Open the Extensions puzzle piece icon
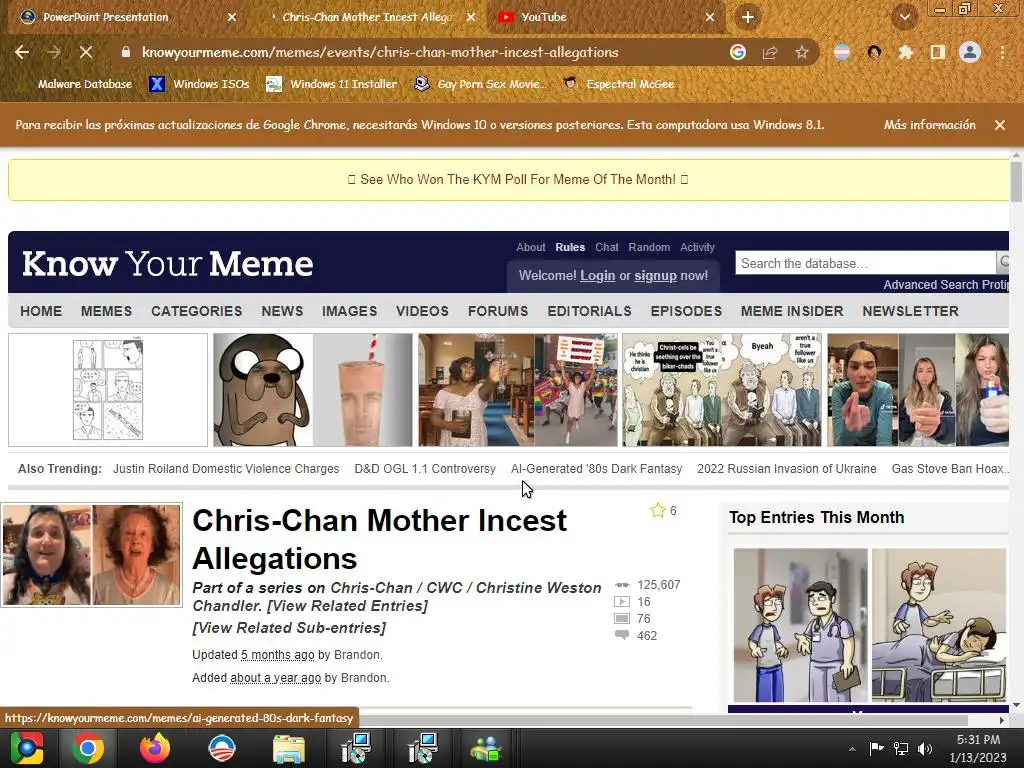The width and height of the screenshot is (1024, 768). tap(905, 52)
